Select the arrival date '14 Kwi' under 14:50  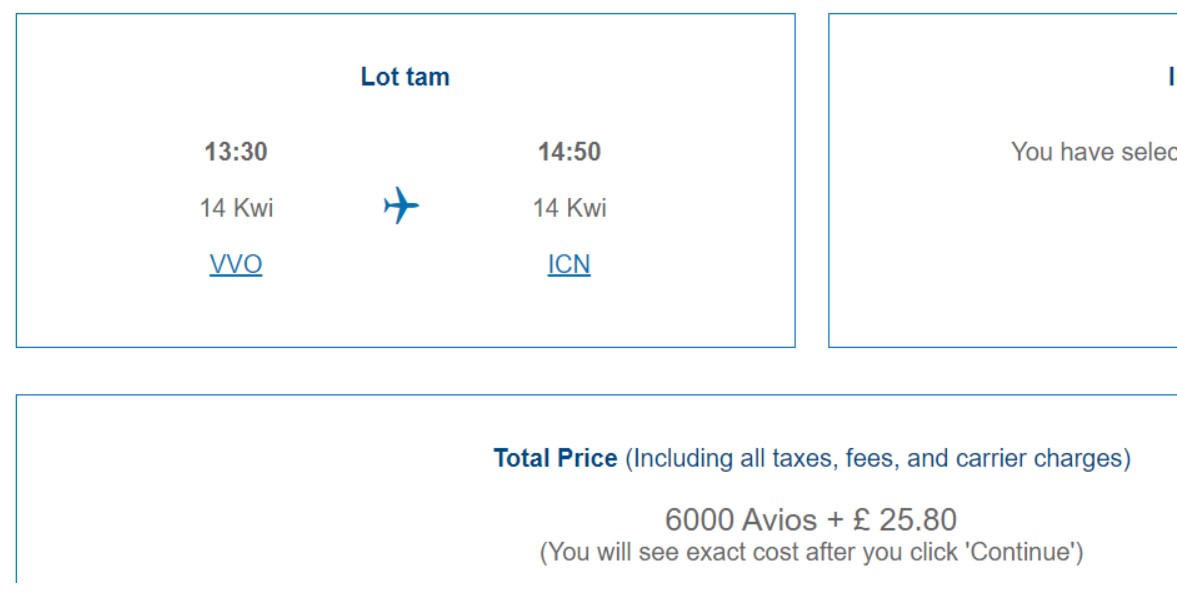(569, 208)
